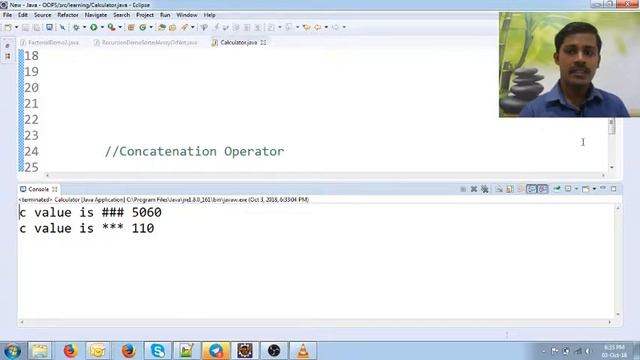This screenshot has width=640, height=360.
Task: Click the Open Console icon
Action: 586,189
